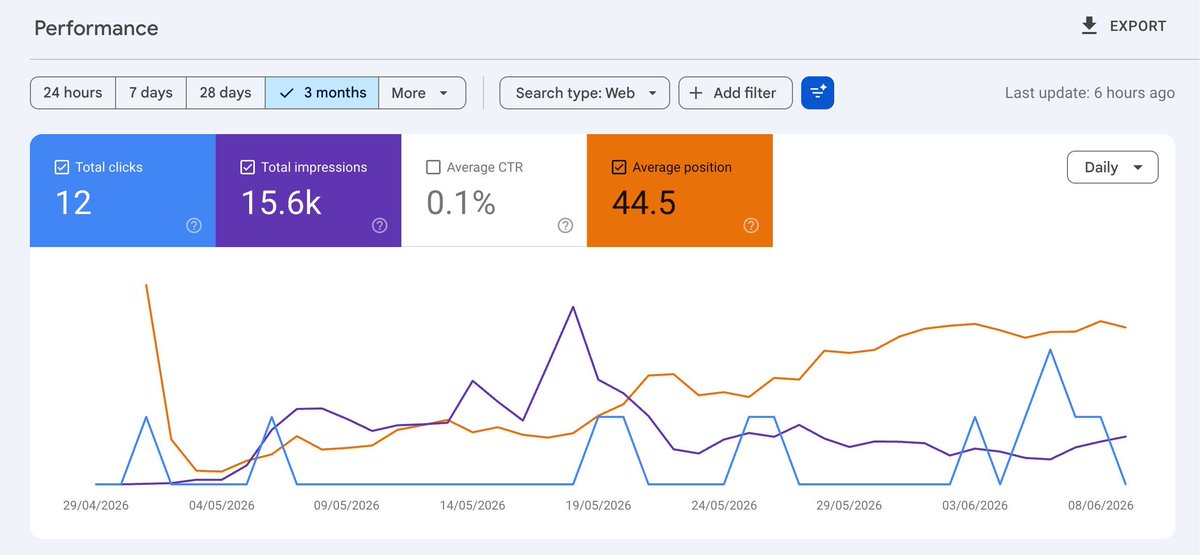Viewport: 1200px width, 555px height.
Task: Uncheck the Total clicks checkbox
Action: (62, 167)
